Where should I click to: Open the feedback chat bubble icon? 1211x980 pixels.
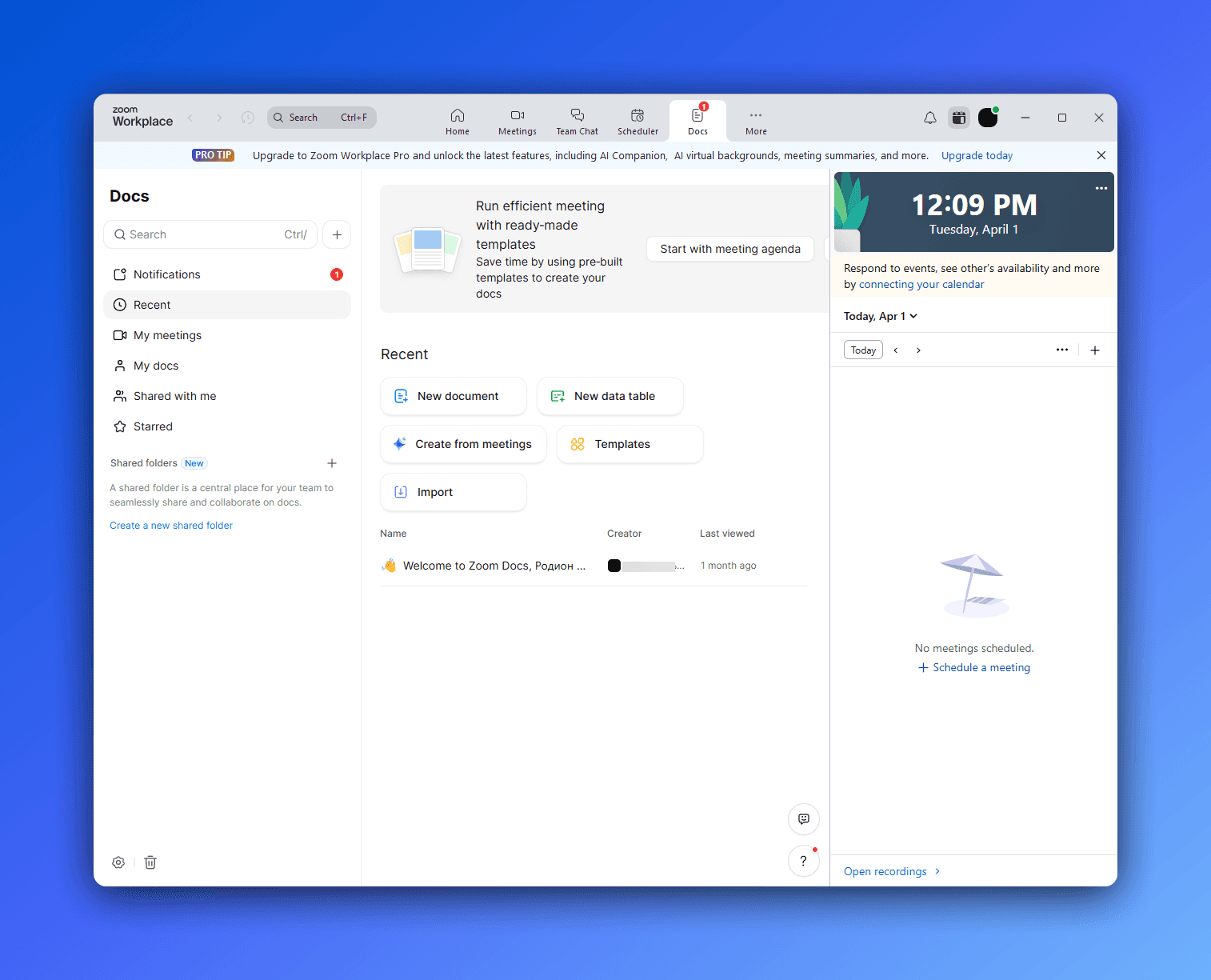pos(804,819)
